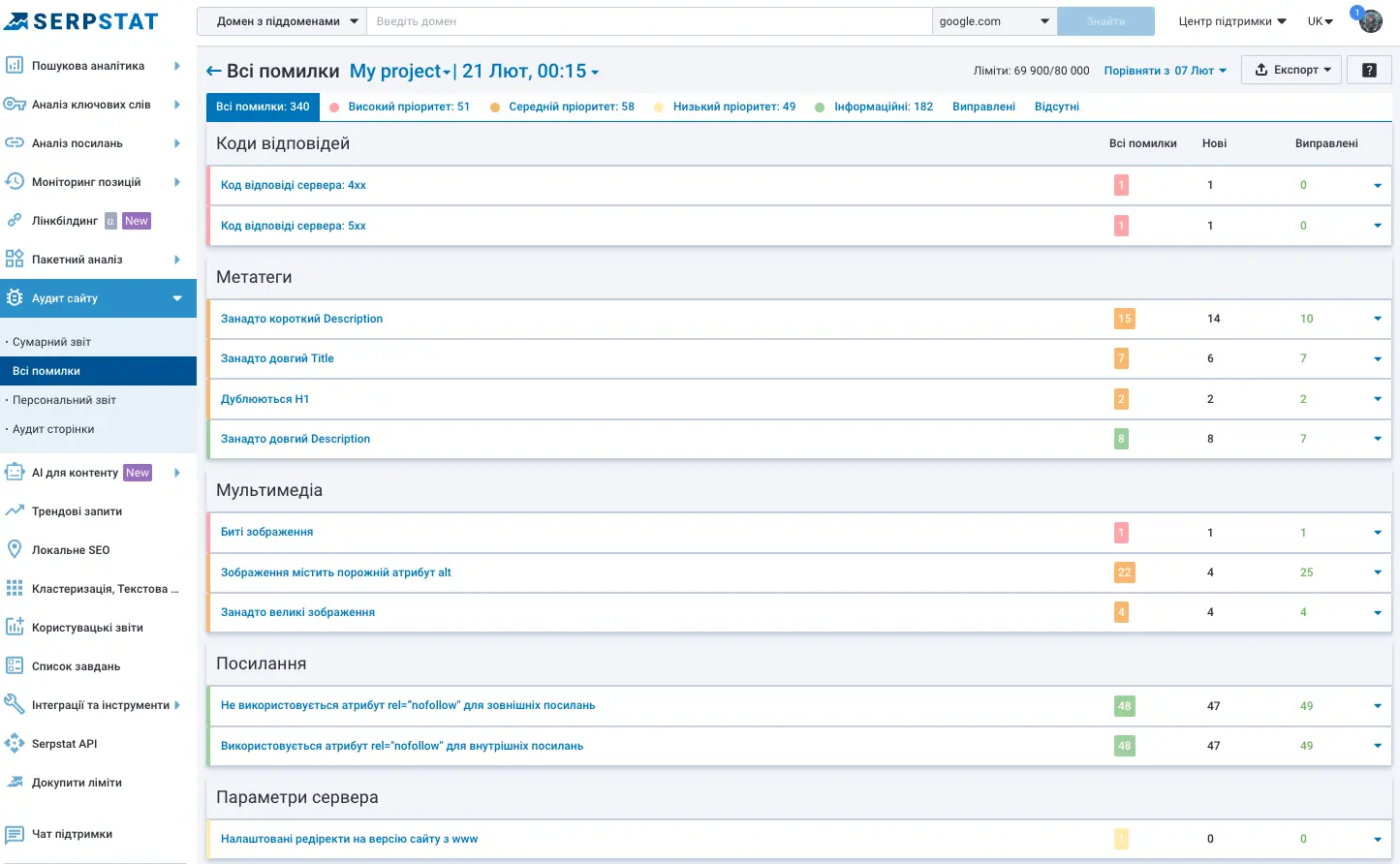This screenshot has height=864, width=1400.
Task: Click the orange 22 badge for empty alt
Action: (1124, 572)
